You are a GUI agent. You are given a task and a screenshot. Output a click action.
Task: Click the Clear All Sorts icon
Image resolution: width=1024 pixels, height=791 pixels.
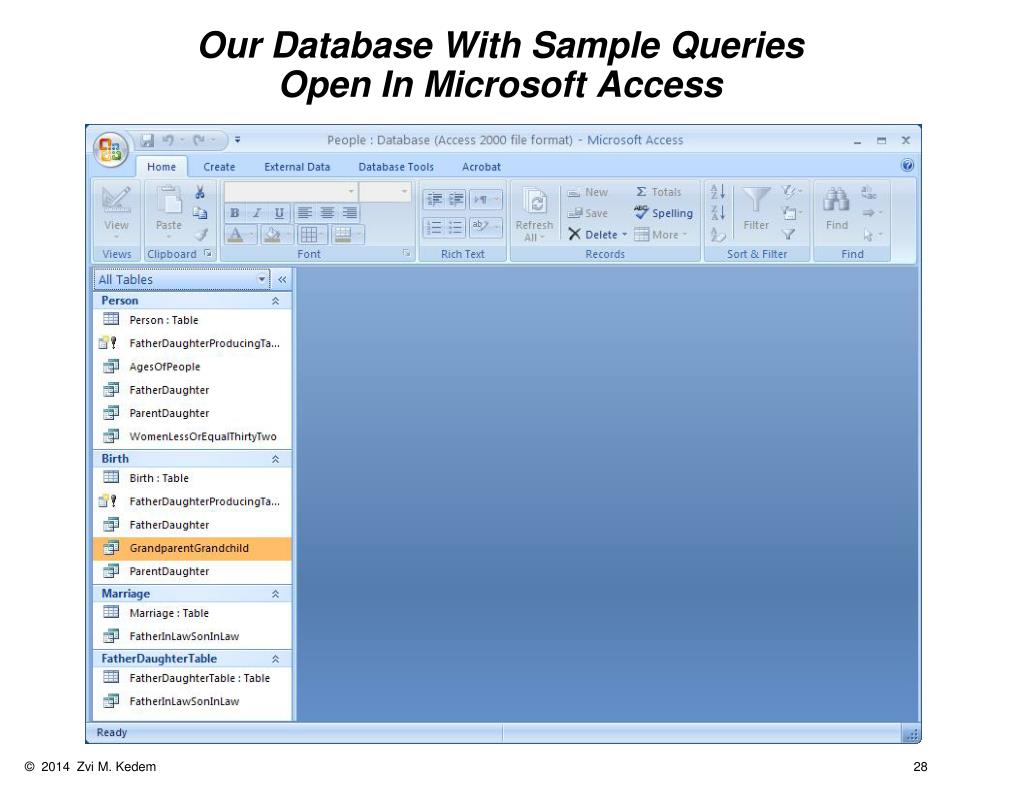tap(718, 234)
